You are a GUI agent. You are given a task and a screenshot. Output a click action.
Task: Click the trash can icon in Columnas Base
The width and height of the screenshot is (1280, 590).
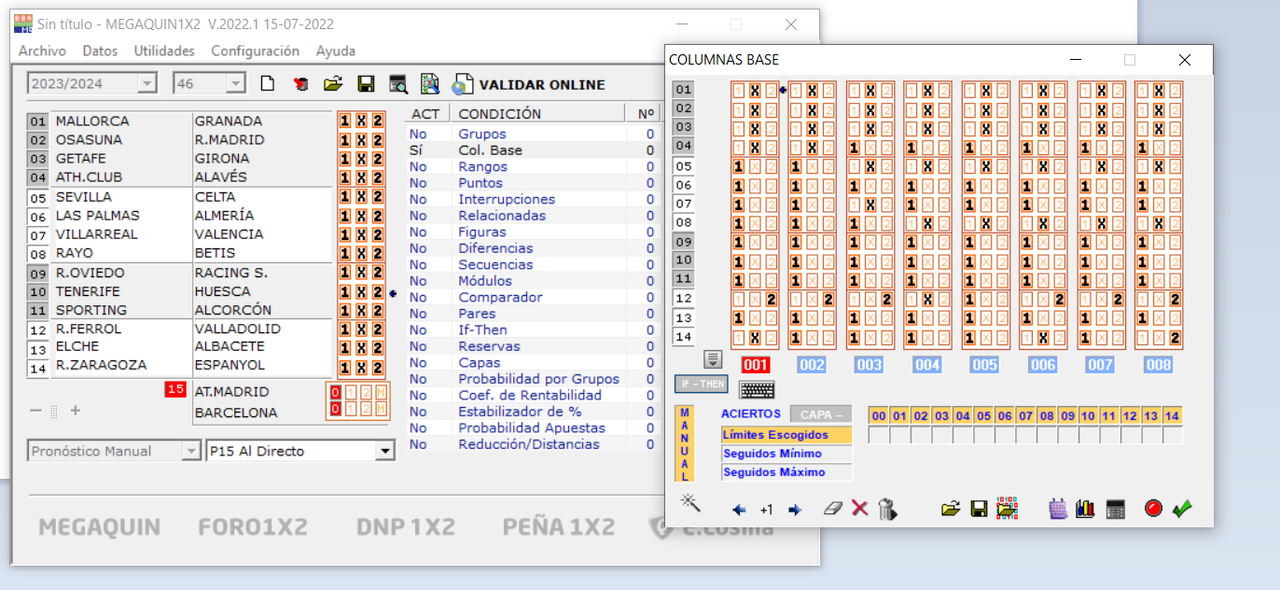pos(887,509)
